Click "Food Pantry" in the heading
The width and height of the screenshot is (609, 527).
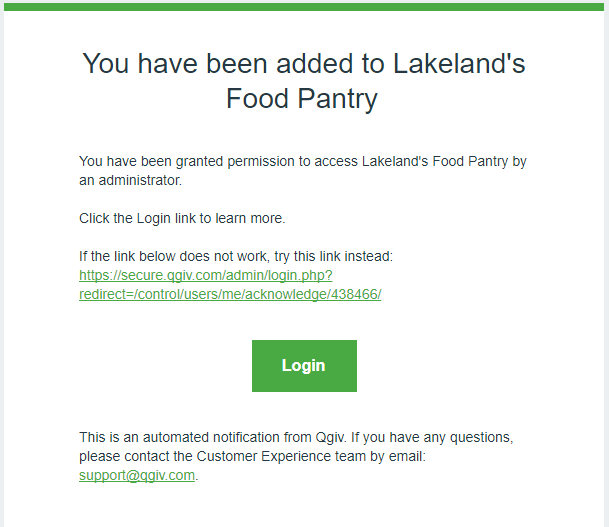coord(301,99)
